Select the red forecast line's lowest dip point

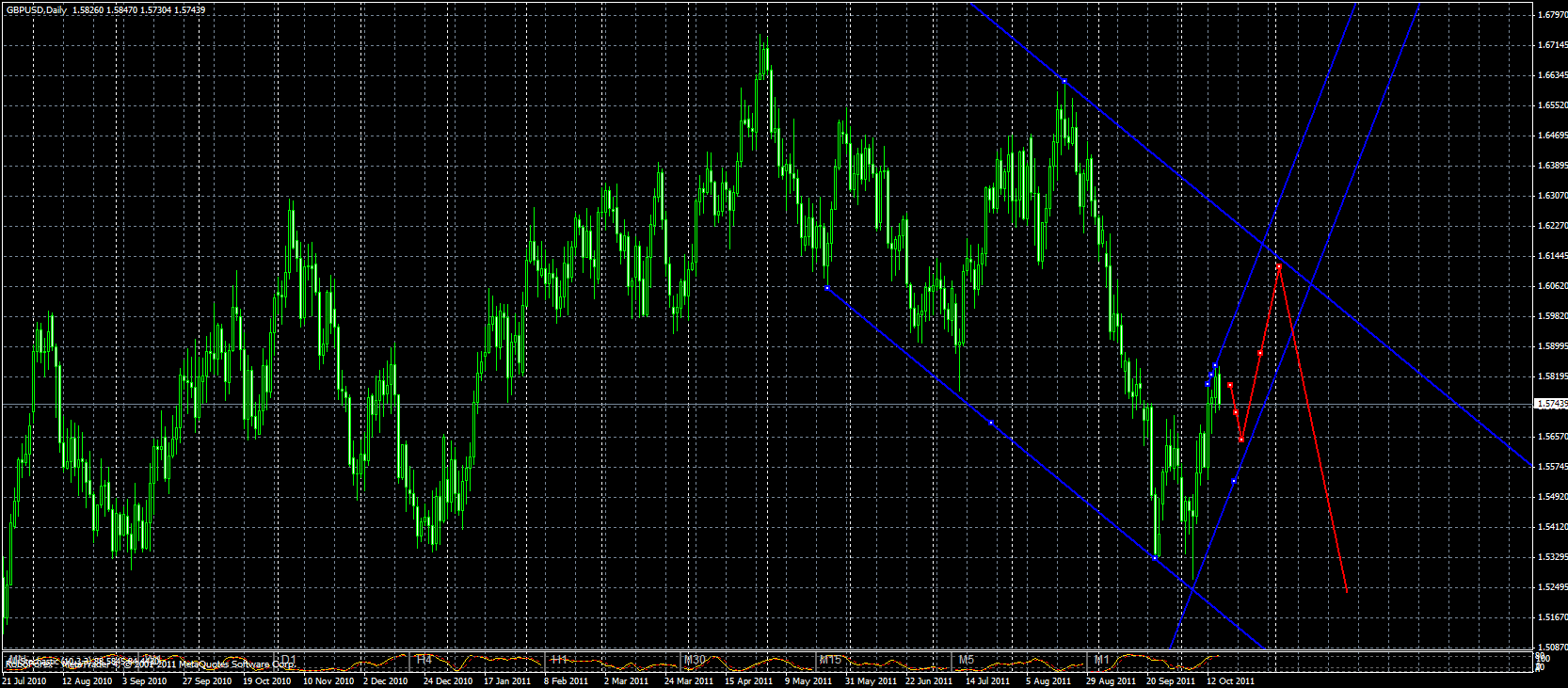coord(1241,440)
